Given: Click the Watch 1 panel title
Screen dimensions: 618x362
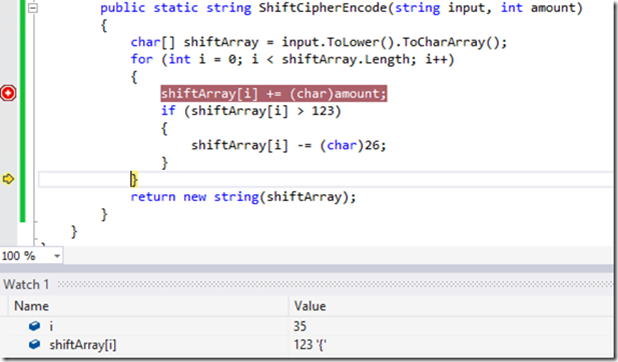Looking at the screenshot, I should [x=26, y=284].
